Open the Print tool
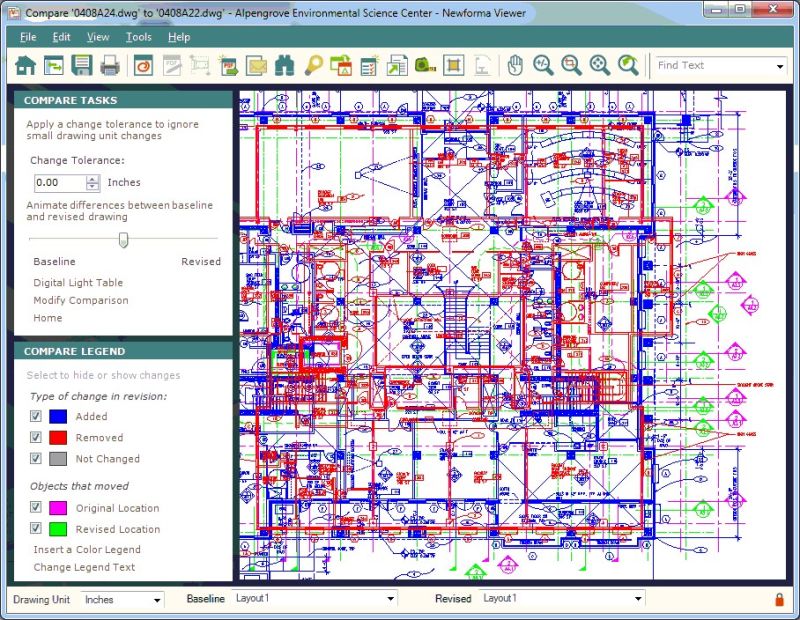The image size is (800, 620). [111, 64]
